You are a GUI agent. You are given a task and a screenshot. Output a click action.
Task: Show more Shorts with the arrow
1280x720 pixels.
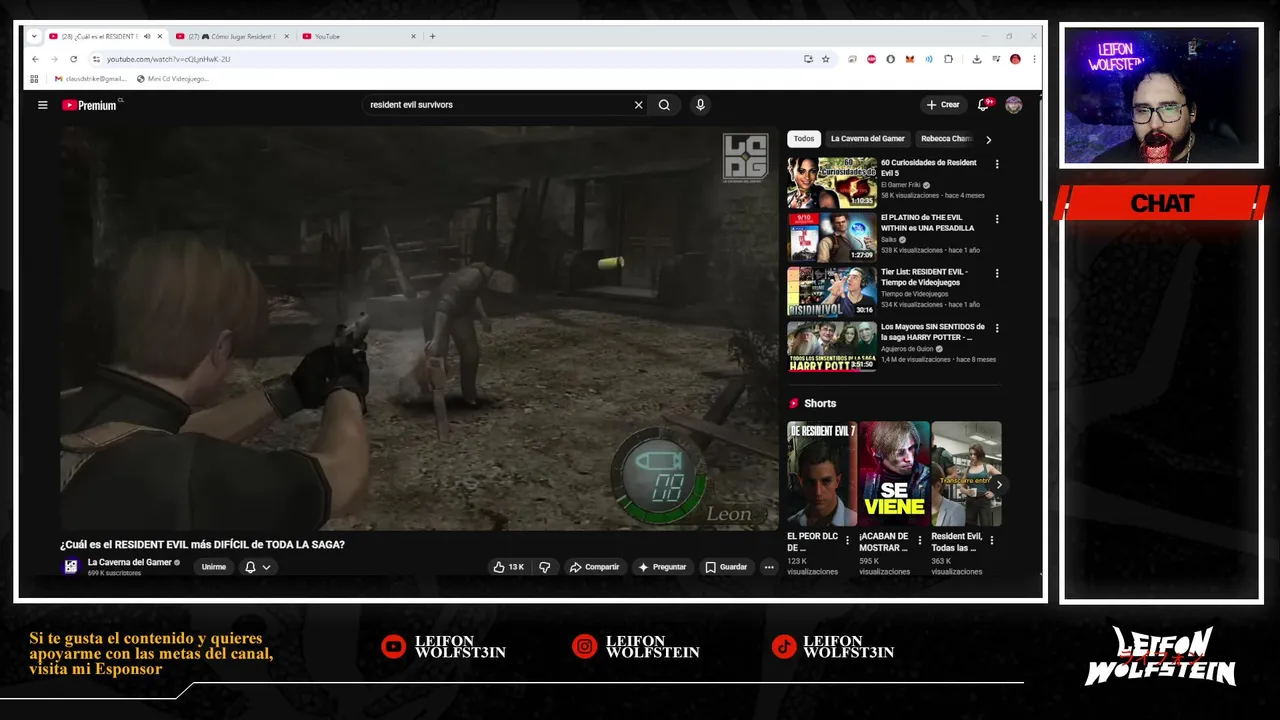pyautogui.click(x=998, y=485)
